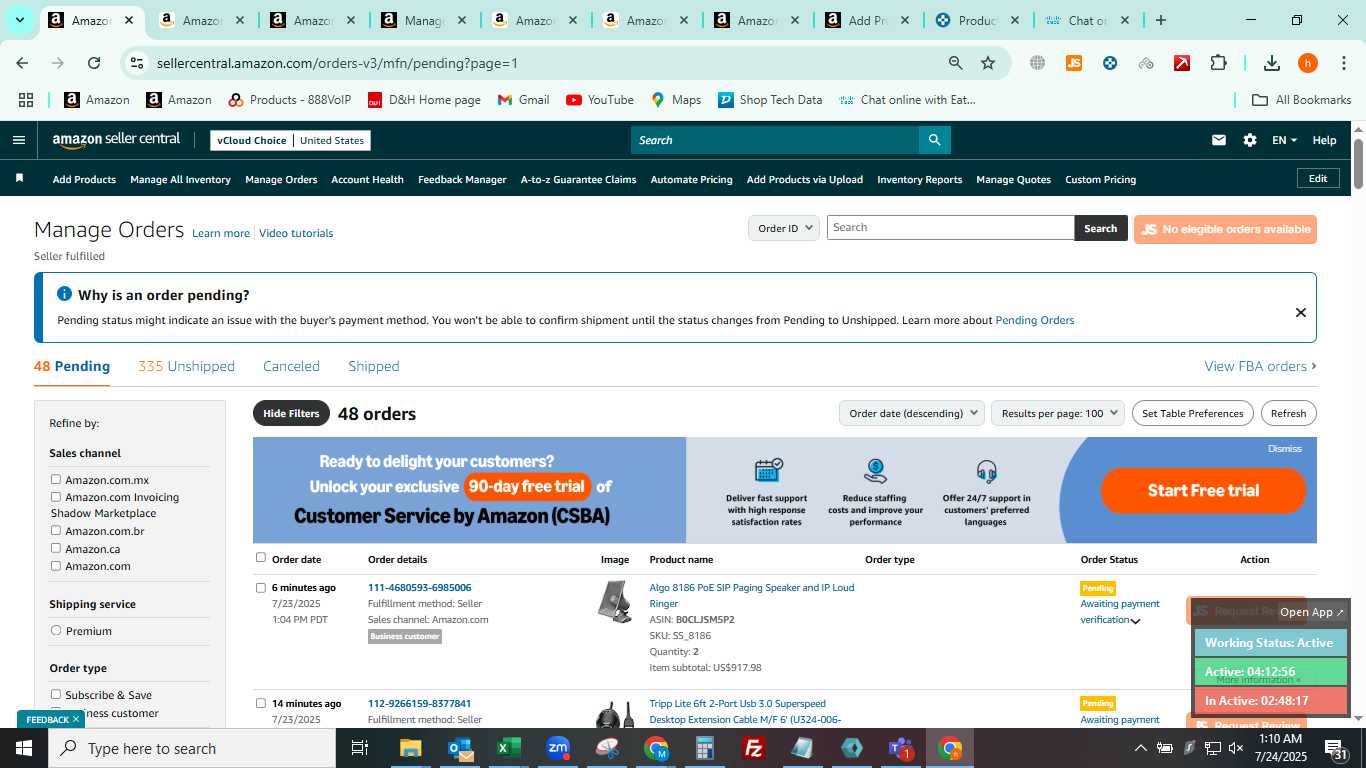Click the bookmark flag icon beside Add Products

pos(19,178)
